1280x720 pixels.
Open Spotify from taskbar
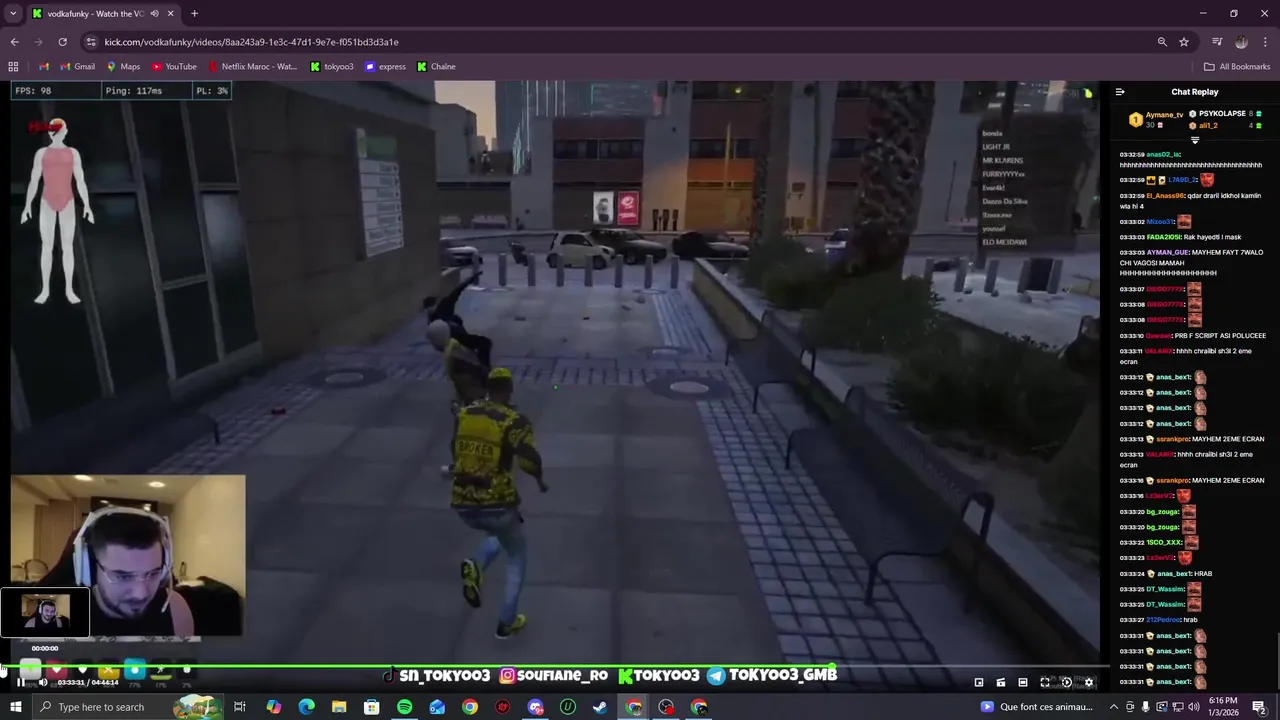(404, 707)
